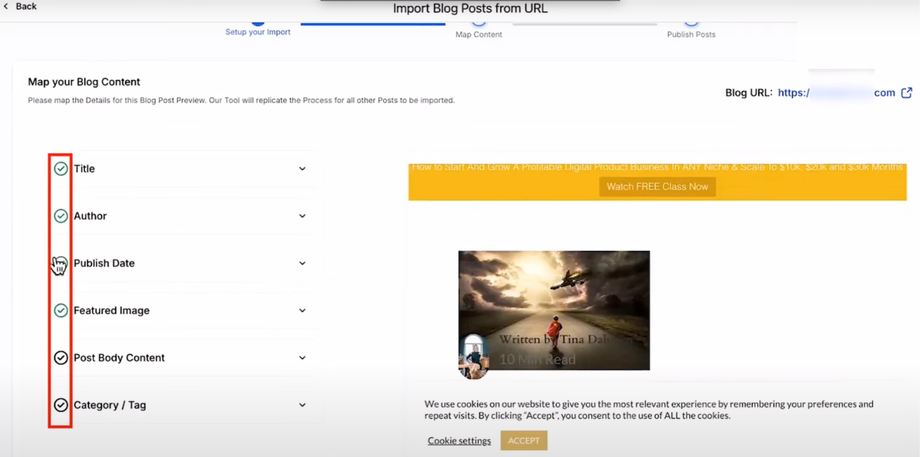Click the Map your Blog Content heading
The height and width of the screenshot is (457, 920).
point(84,82)
